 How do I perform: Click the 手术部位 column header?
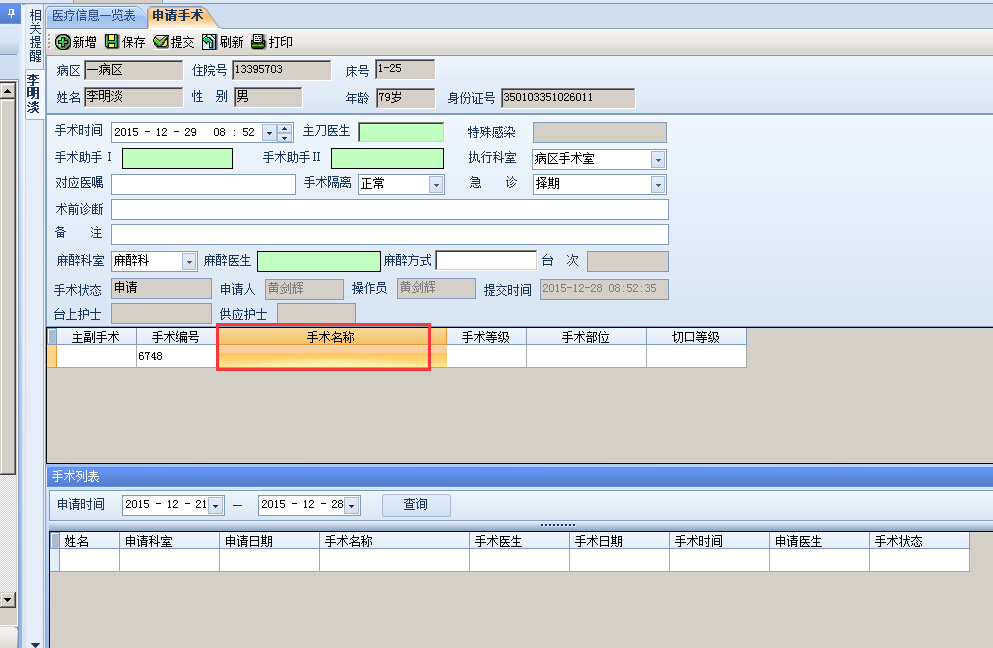(586, 337)
